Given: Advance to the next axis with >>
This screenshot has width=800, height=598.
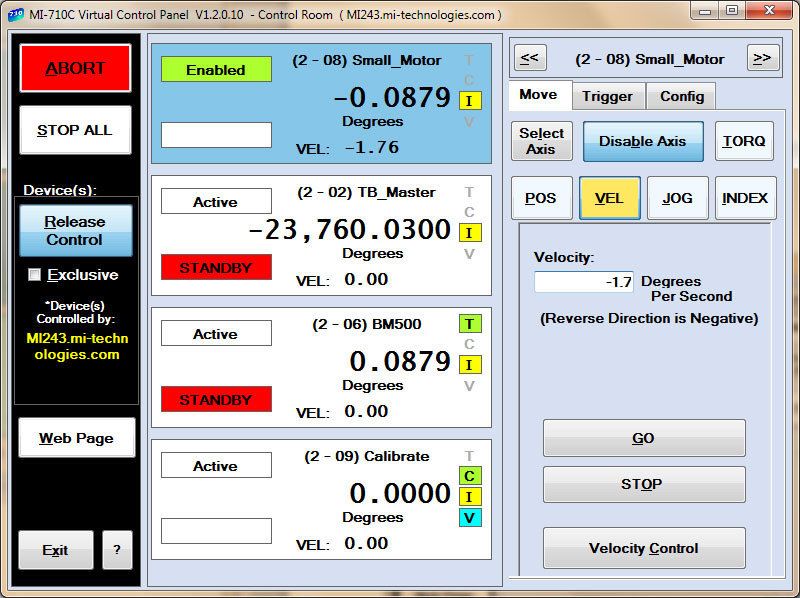Looking at the screenshot, I should click(763, 58).
